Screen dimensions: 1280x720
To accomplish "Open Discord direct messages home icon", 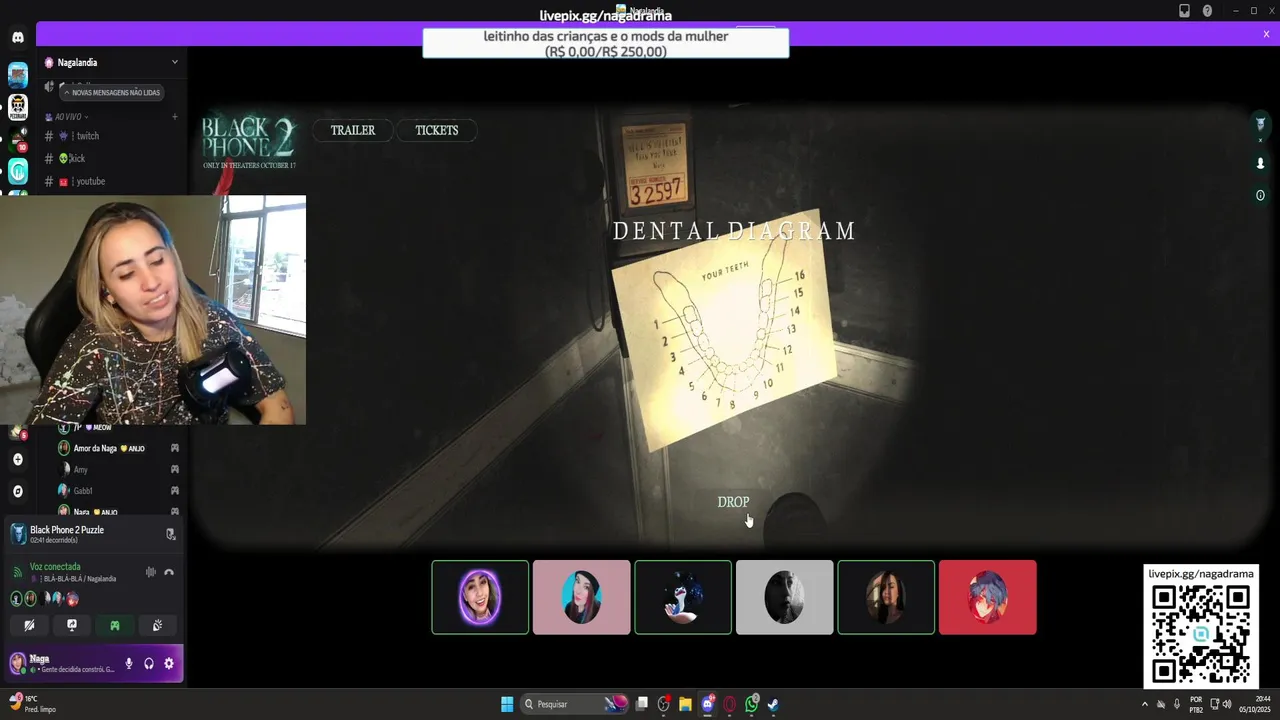I will tap(18, 37).
